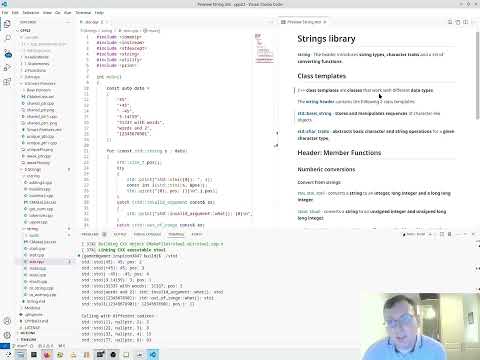Click the code editor minimap

(264, 48)
